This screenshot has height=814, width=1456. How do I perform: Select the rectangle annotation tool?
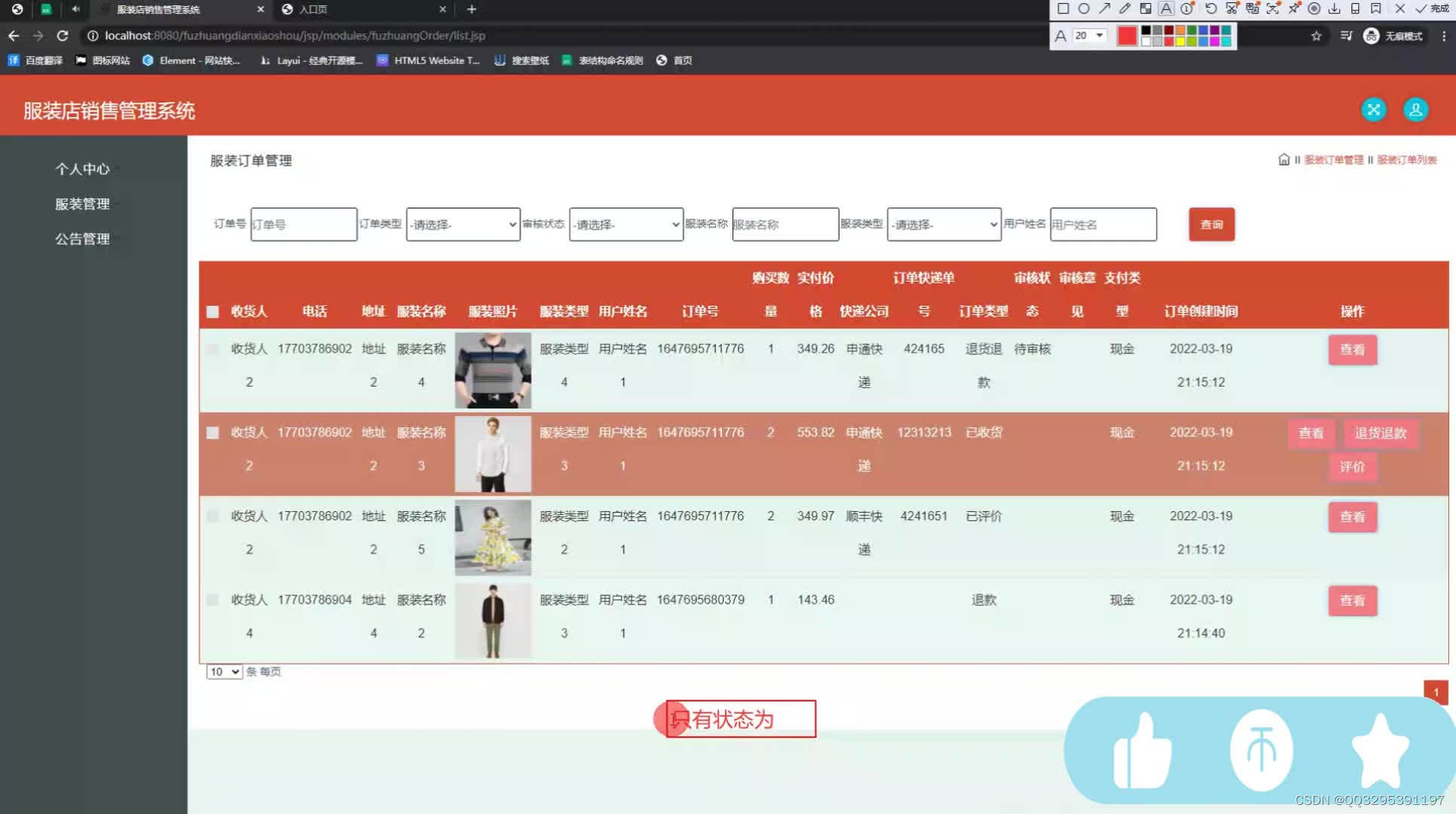(x=1063, y=8)
